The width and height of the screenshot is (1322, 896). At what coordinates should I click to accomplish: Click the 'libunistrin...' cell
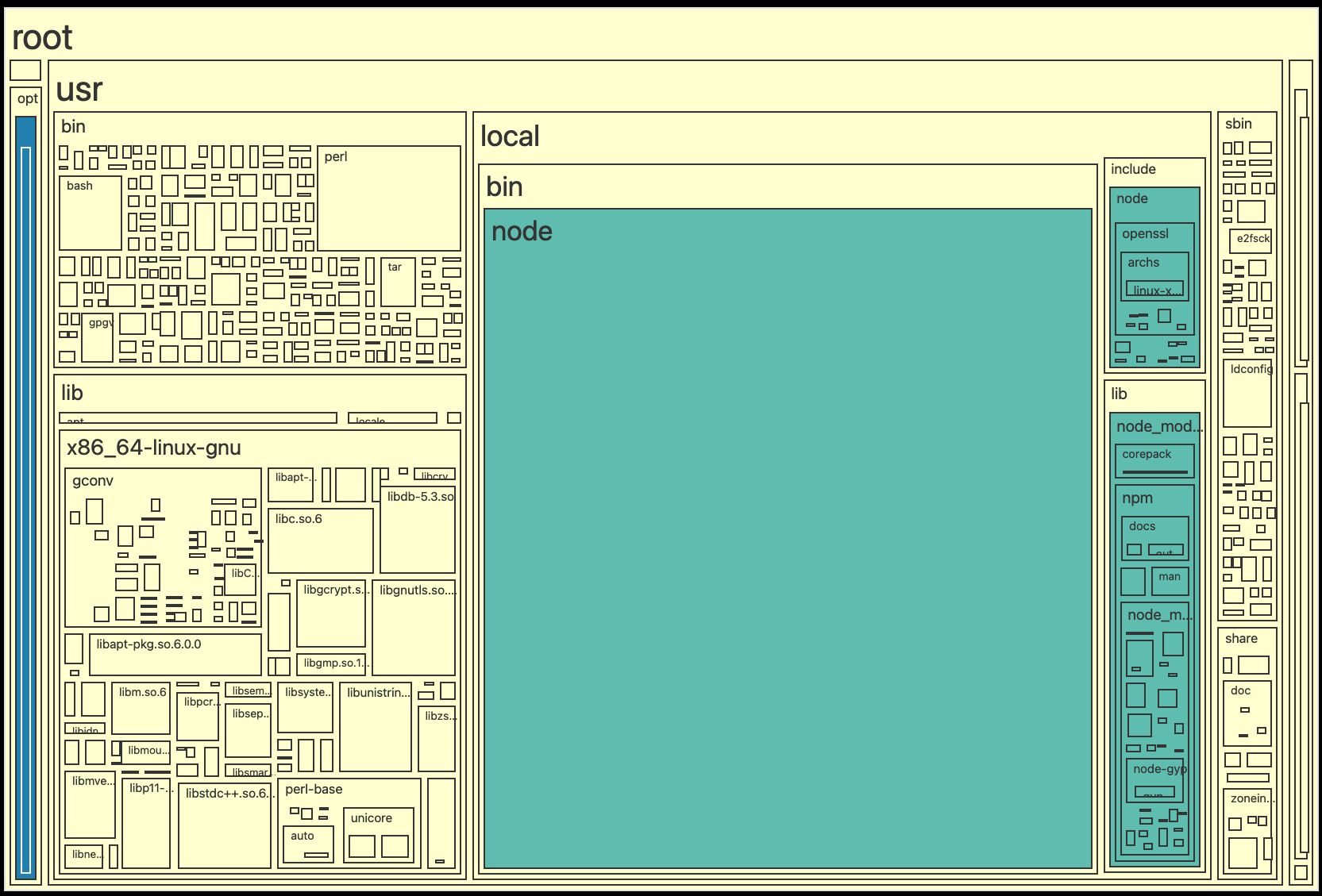pos(376,727)
